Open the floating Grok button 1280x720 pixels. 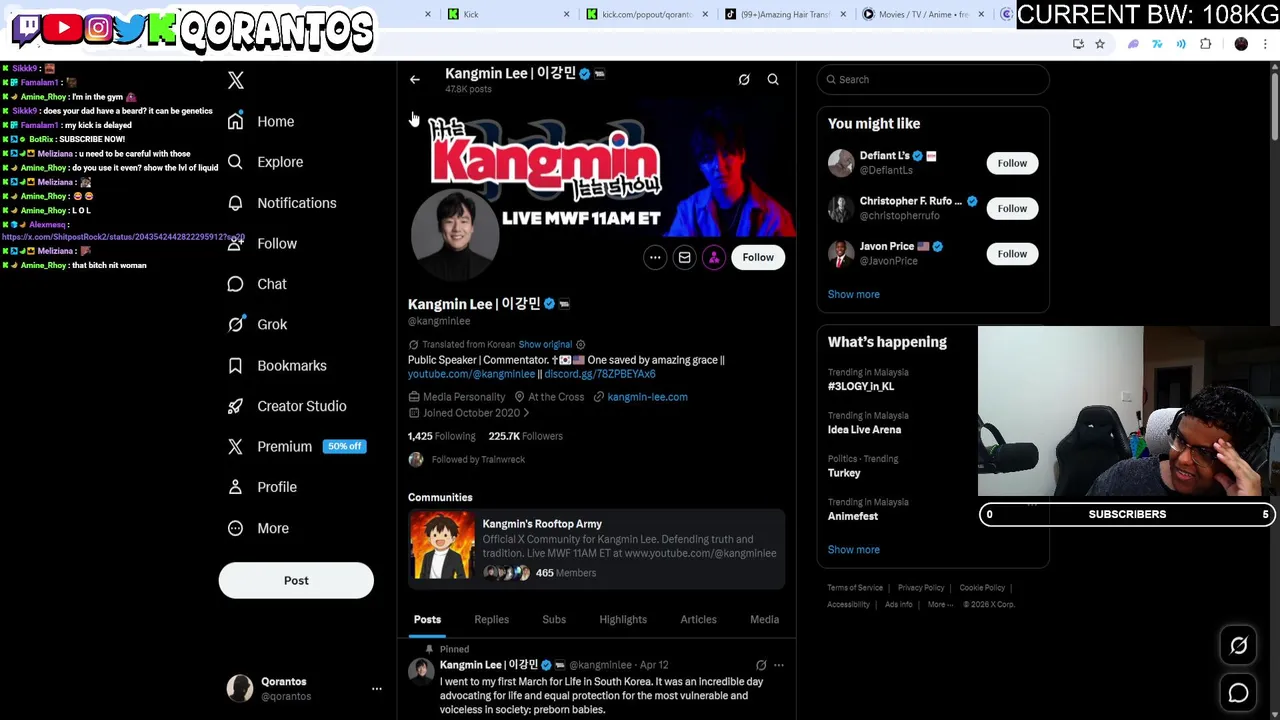click(x=1238, y=646)
